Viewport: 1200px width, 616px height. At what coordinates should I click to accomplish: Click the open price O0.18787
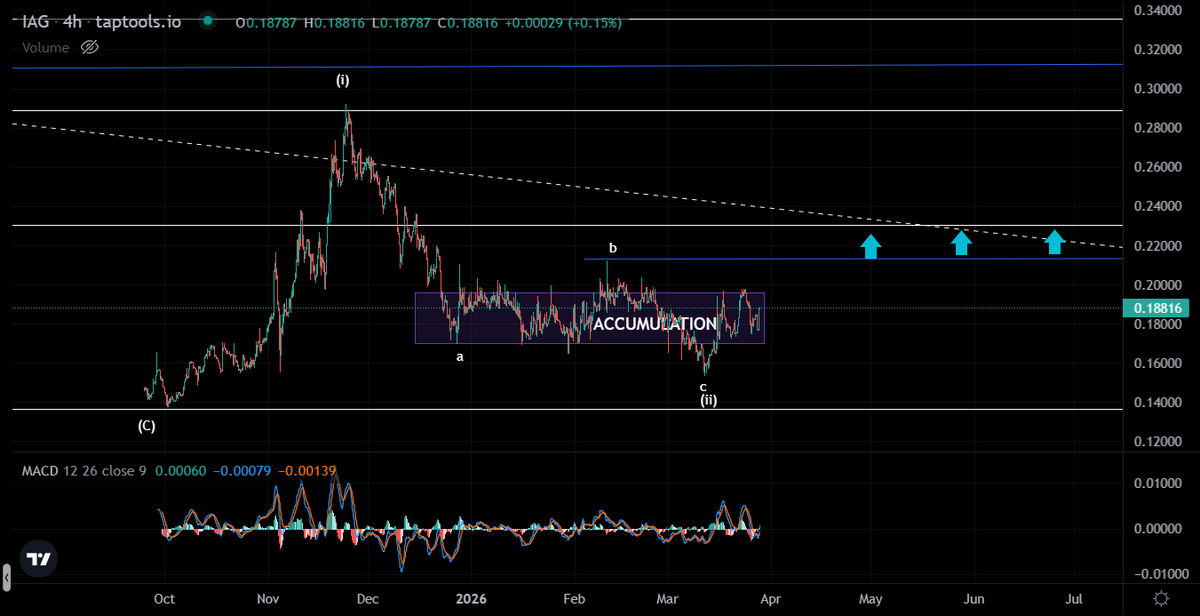point(267,21)
